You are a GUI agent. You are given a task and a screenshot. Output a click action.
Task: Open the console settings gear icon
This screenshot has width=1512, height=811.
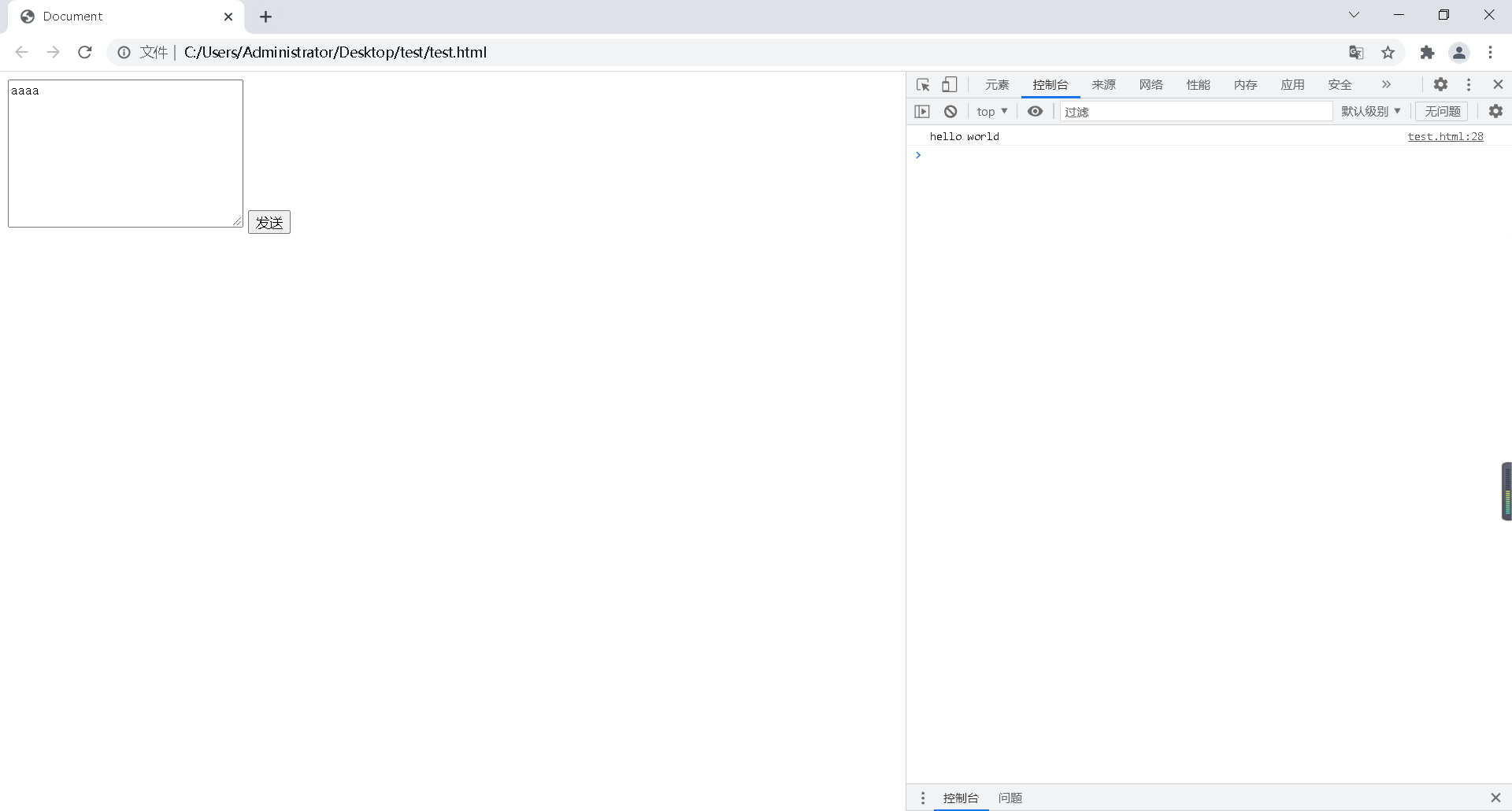pyautogui.click(x=1495, y=111)
